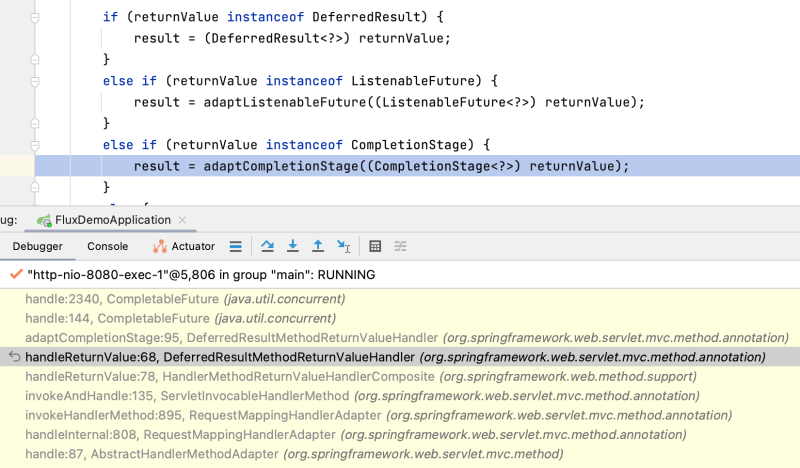
Task: Click the Step Out icon
Action: pos(318,246)
